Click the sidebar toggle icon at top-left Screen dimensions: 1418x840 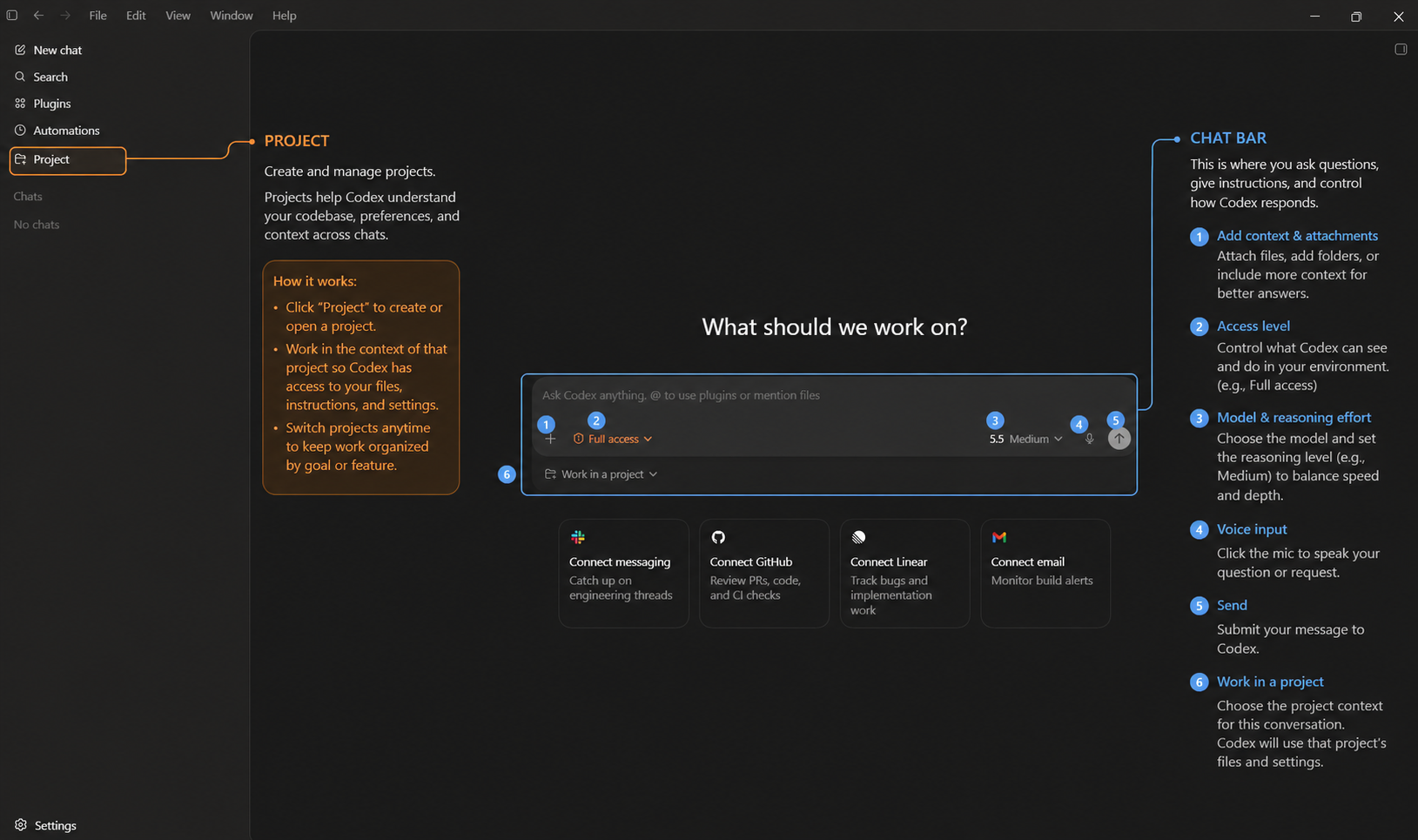click(12, 16)
